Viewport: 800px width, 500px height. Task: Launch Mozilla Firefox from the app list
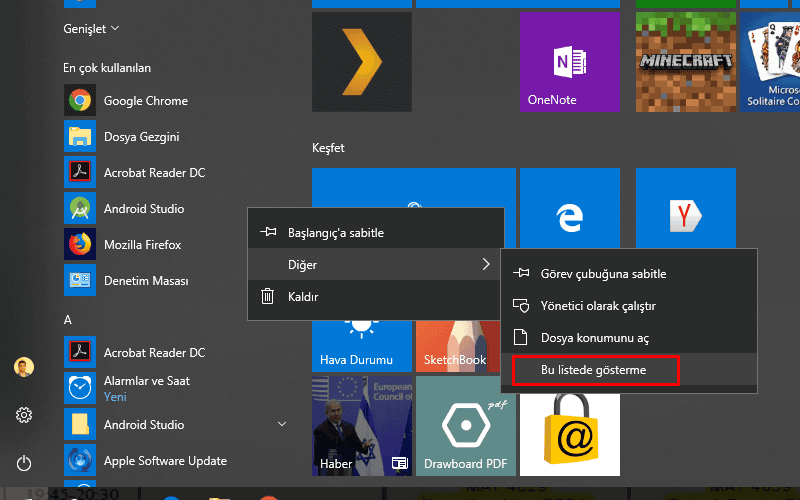pos(142,245)
